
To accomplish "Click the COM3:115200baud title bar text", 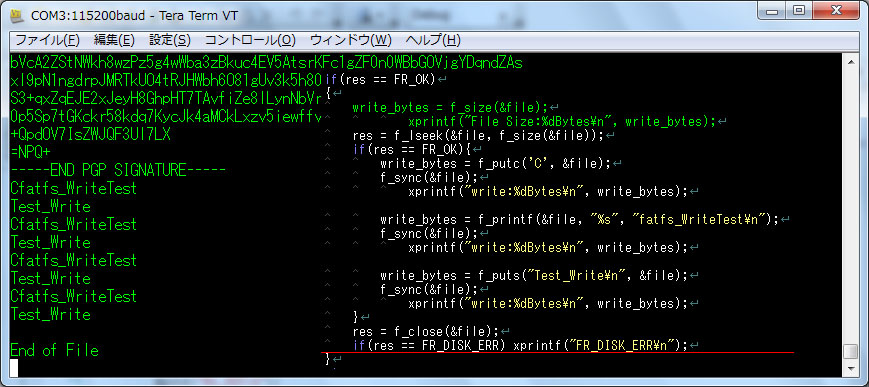I will point(135,16).
